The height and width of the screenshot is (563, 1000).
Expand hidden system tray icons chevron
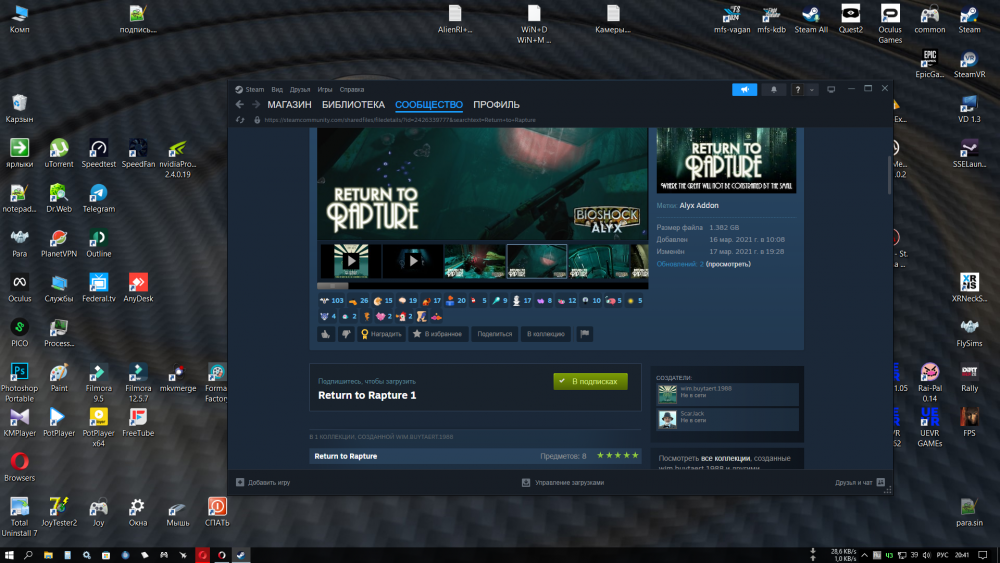point(864,555)
